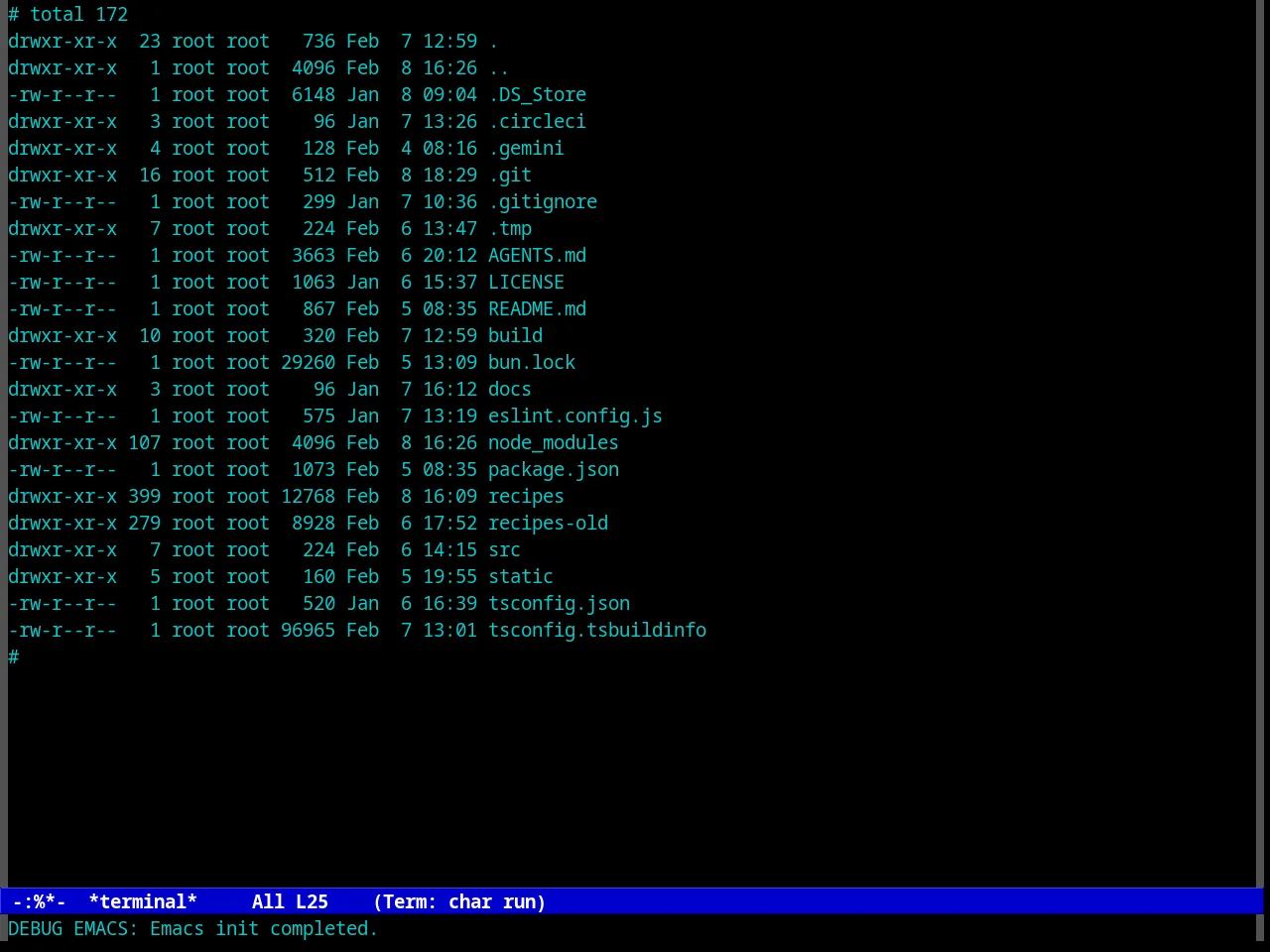The height and width of the screenshot is (952, 1270).
Task: Click the LICENSE file entry
Action: point(526,282)
